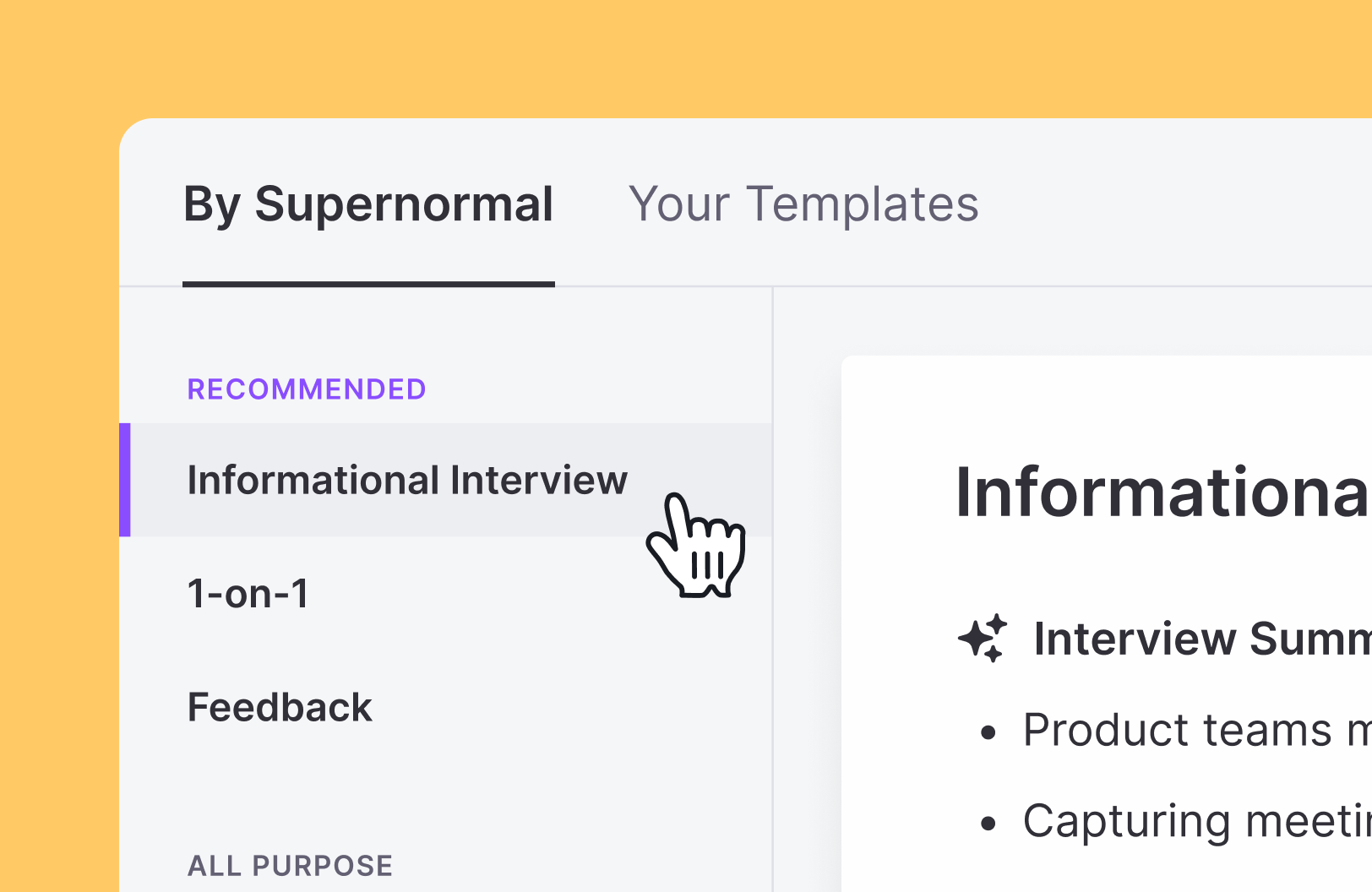Image resolution: width=1372 pixels, height=892 pixels.
Task: Open the Your Templates tab
Action: tap(803, 205)
